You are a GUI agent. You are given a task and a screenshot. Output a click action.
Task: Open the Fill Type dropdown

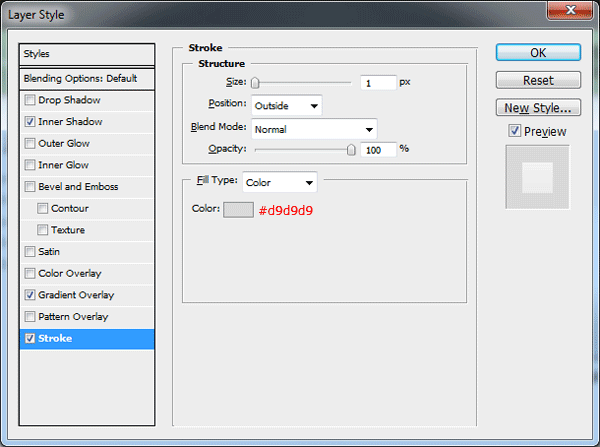tap(280, 183)
